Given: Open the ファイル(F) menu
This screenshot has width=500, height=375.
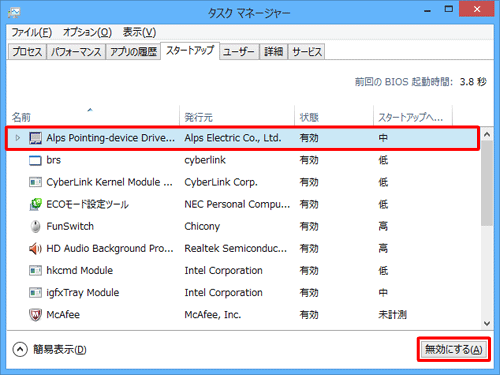Looking at the screenshot, I should pos(32,32).
